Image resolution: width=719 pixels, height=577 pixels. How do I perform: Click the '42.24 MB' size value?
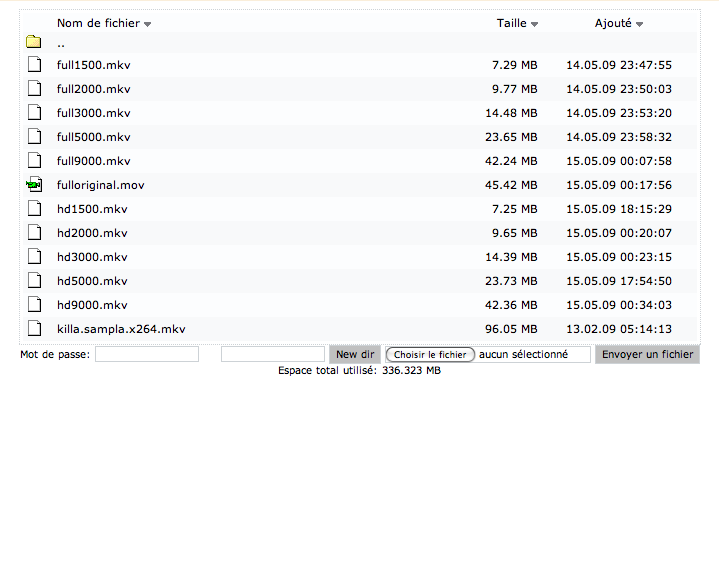click(x=511, y=161)
